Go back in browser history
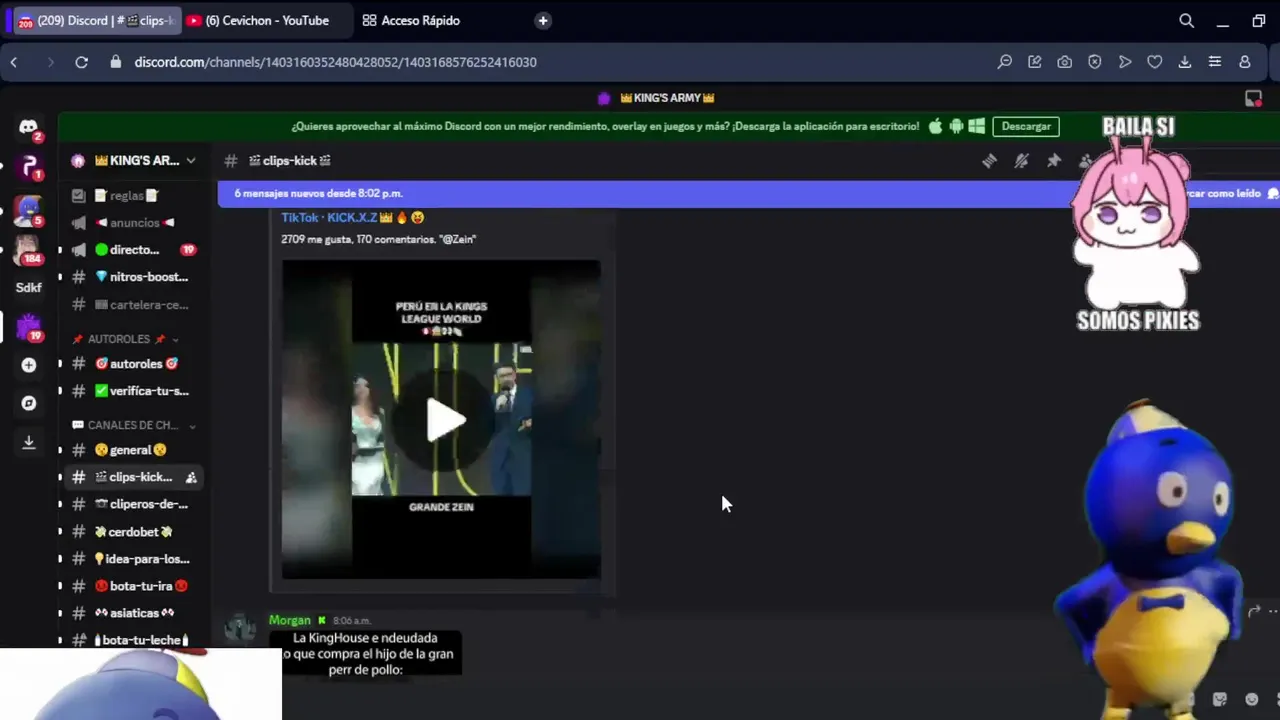Screen dimensions: 1280x720 click(x=14, y=62)
